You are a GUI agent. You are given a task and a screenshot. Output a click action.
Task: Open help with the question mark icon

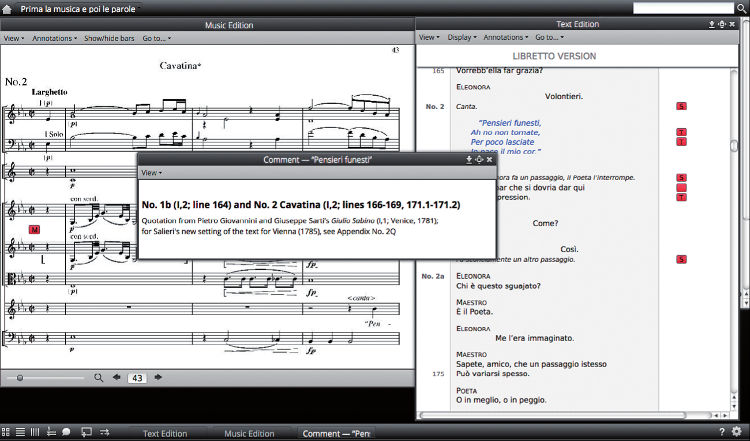tap(722, 432)
